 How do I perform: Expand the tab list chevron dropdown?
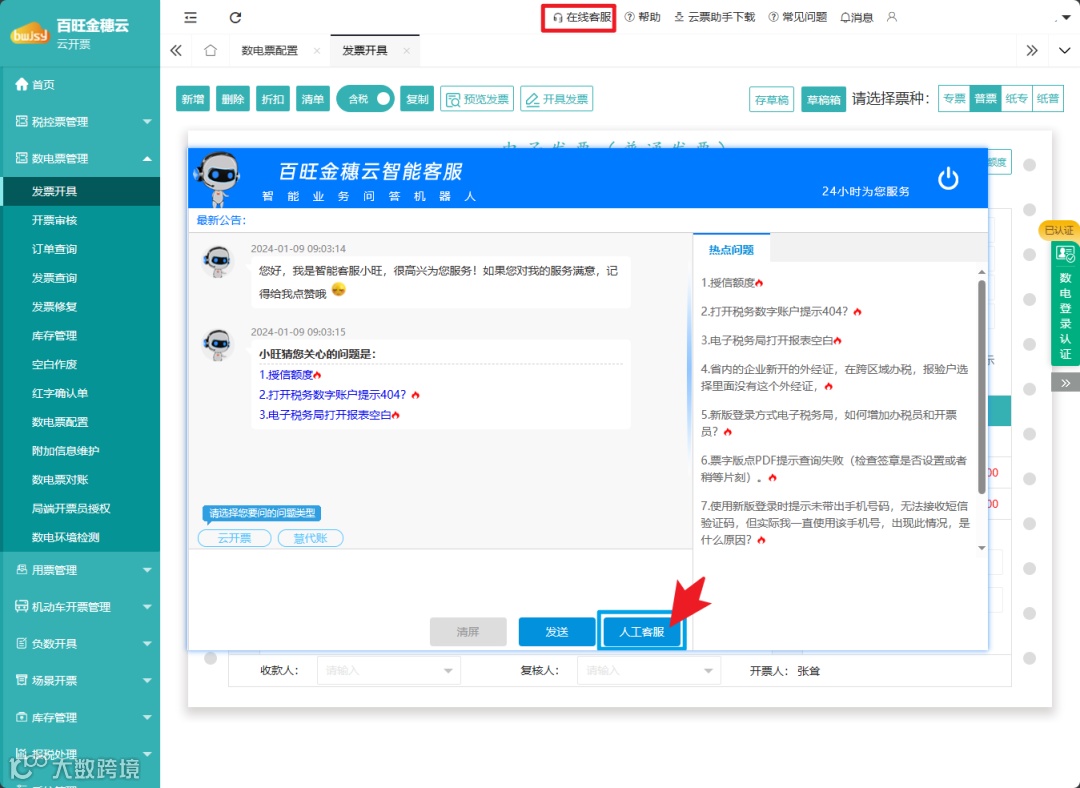coord(1064,50)
